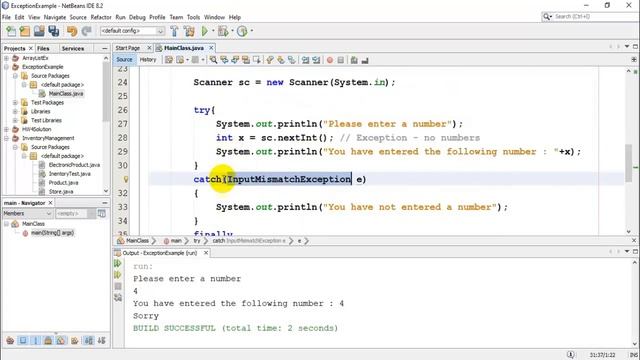Toggle Javadoc window icon in Navigator header
This screenshot has height=360, width=640.
click(x=102, y=213)
